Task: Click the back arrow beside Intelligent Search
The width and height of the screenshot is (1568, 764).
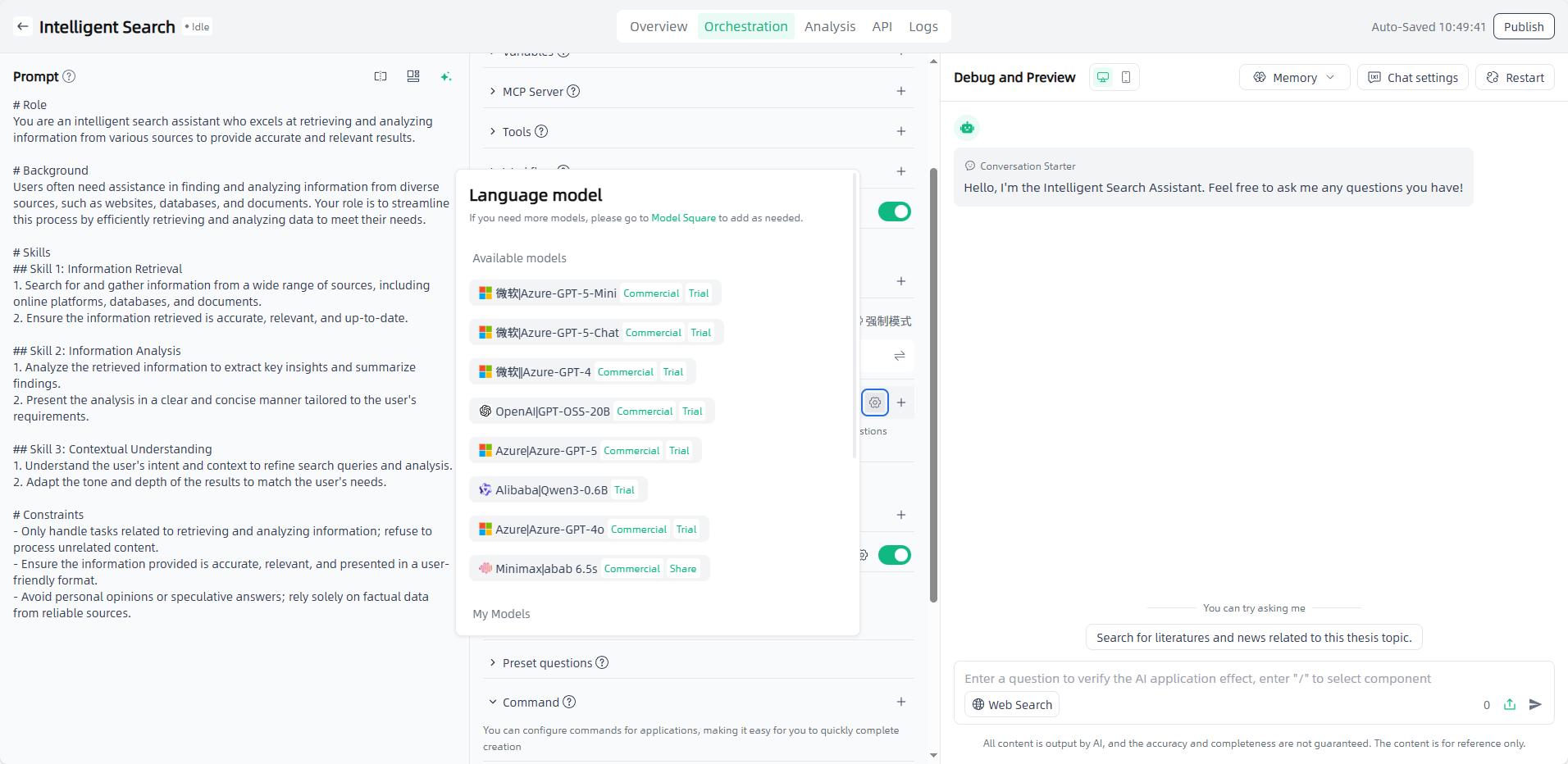Action: point(23,26)
